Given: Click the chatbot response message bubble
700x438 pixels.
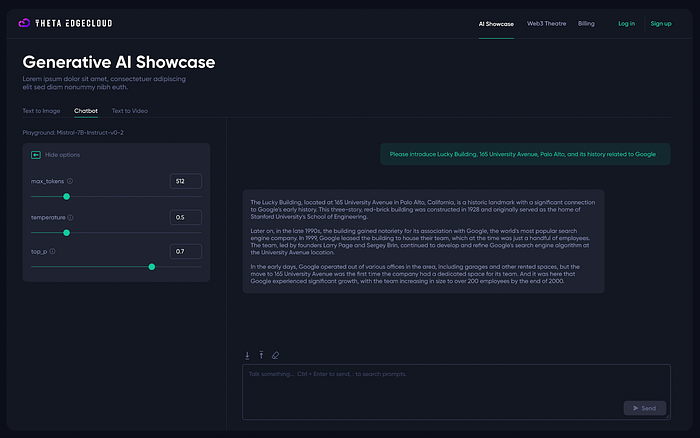Looking at the screenshot, I should tap(423, 242).
